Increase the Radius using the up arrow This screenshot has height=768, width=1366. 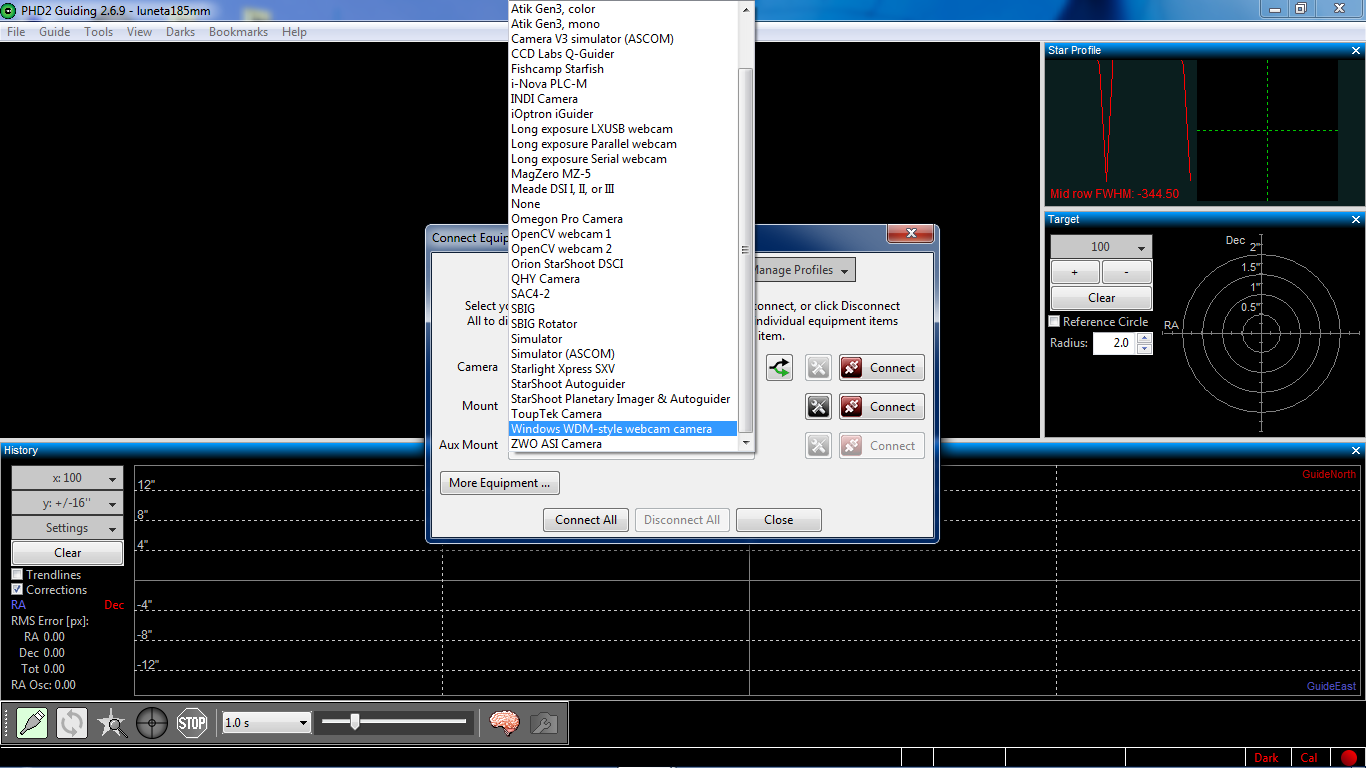(x=1145, y=338)
